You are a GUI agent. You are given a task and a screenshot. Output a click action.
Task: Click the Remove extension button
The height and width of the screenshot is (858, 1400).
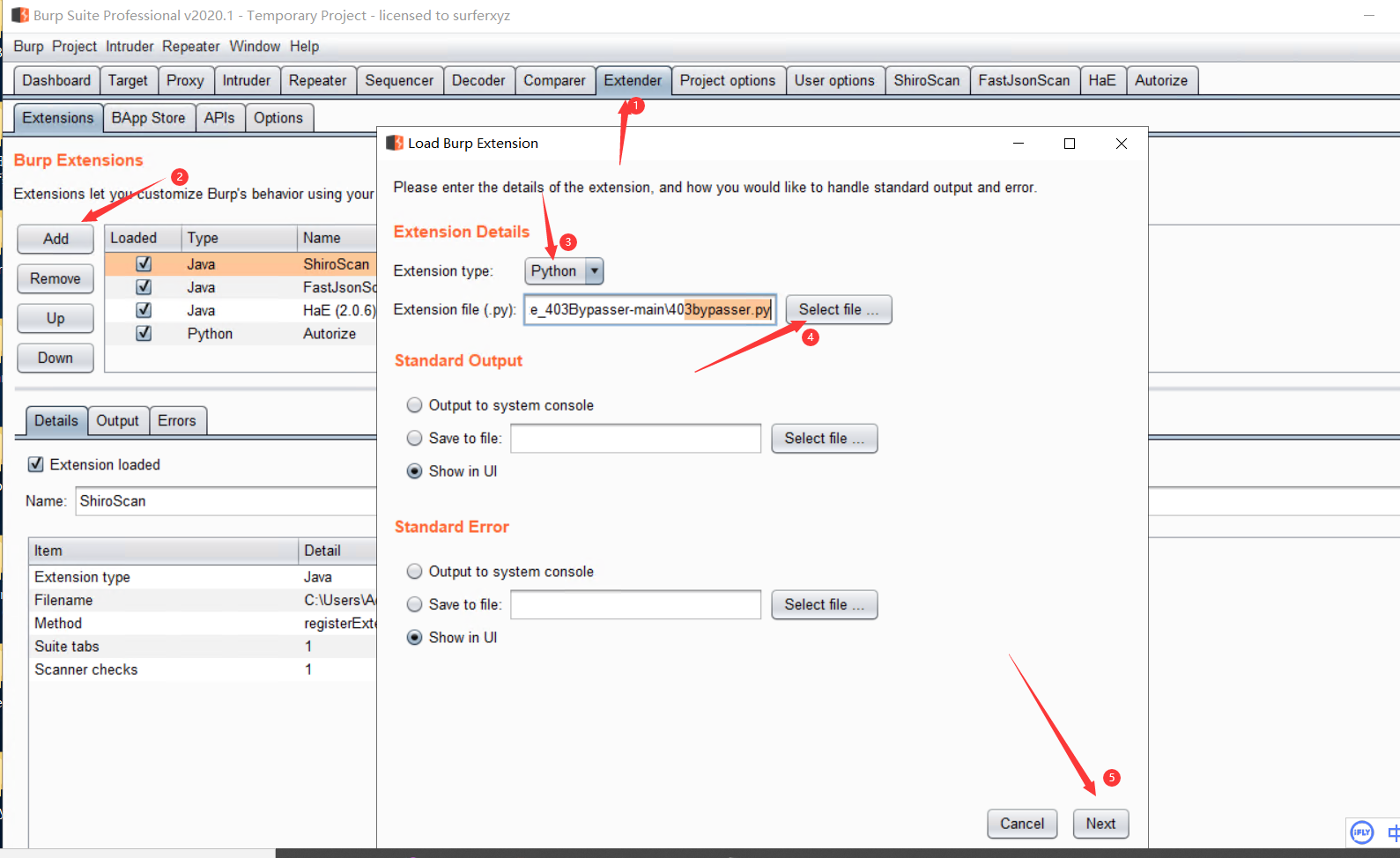(56, 278)
